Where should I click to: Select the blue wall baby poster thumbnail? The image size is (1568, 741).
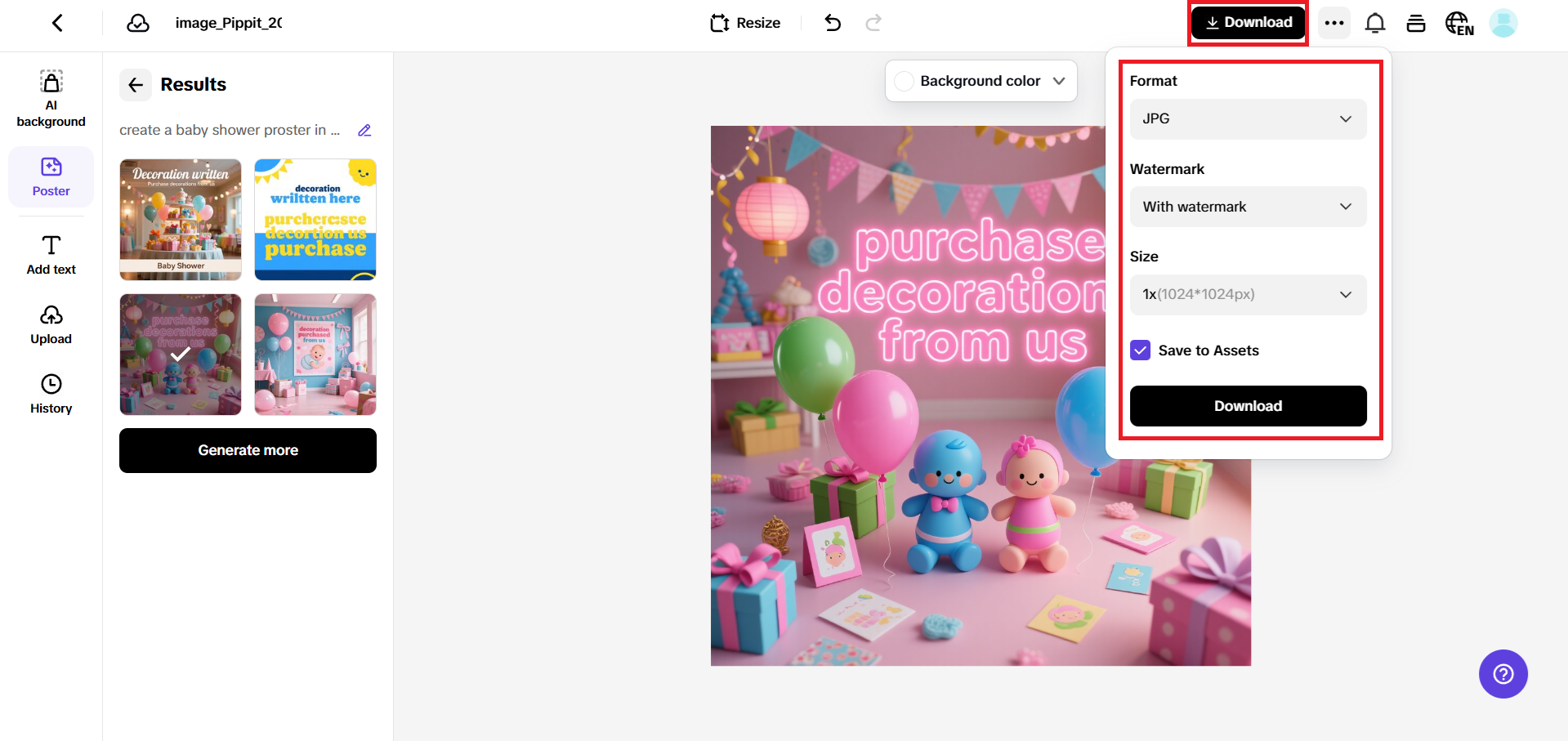pyautogui.click(x=315, y=355)
